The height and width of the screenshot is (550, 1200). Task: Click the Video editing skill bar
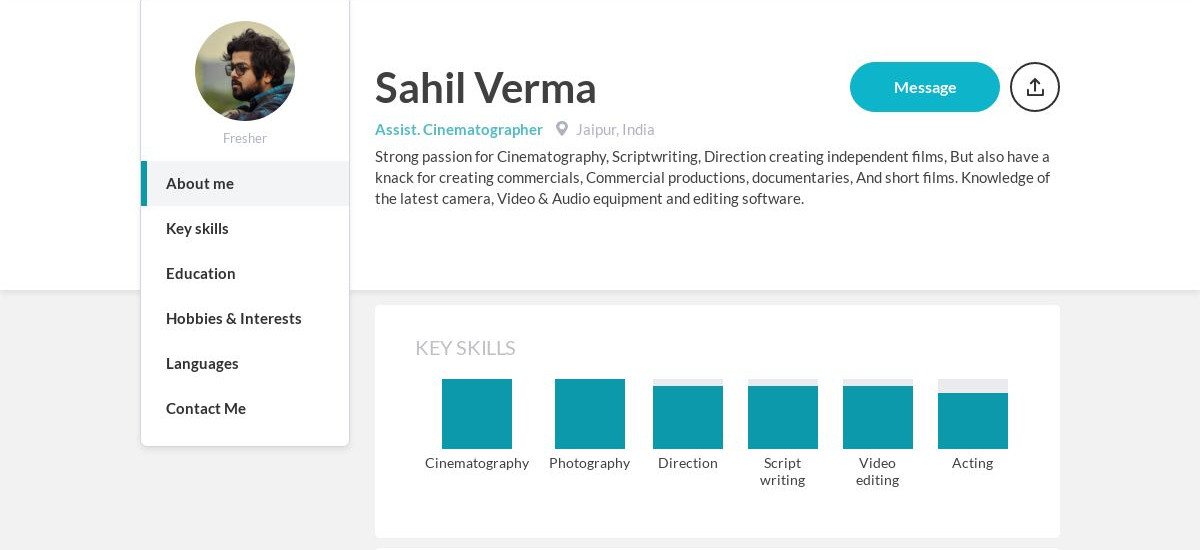[x=878, y=414]
